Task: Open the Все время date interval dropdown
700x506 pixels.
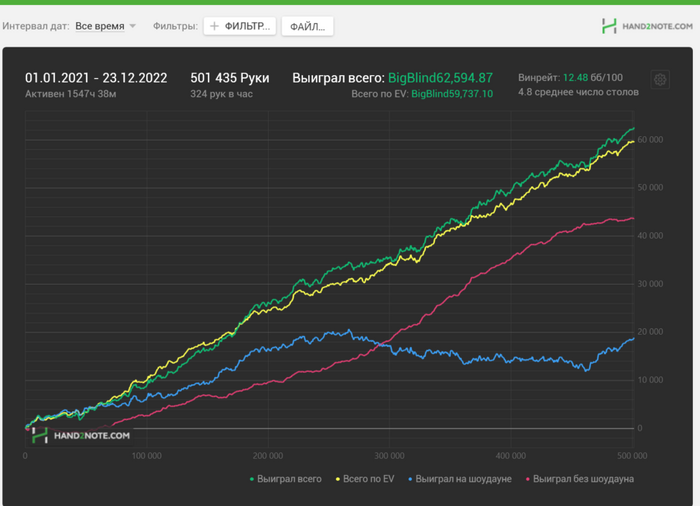Action: click(x=105, y=26)
